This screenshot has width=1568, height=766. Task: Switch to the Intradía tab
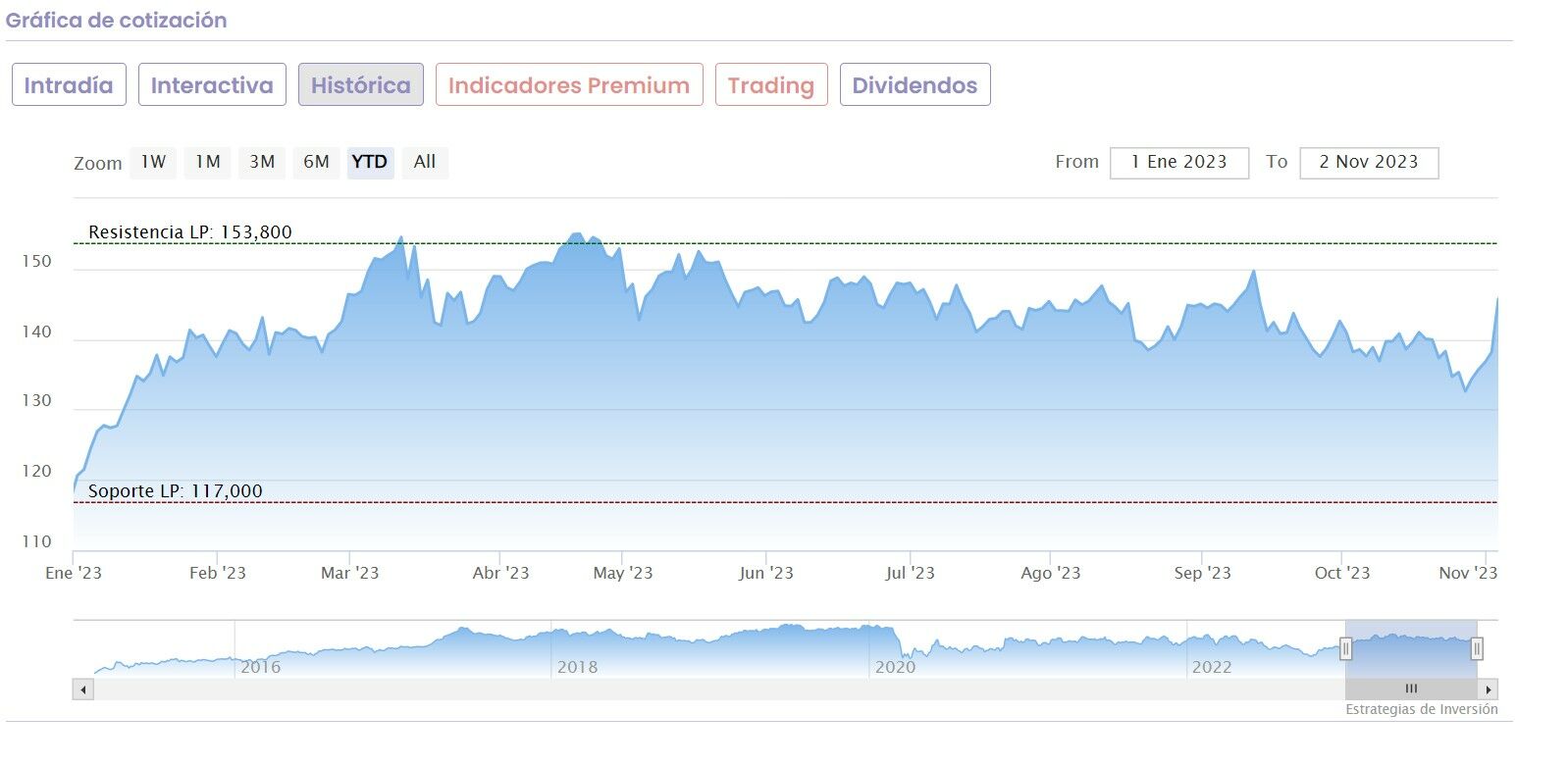(x=69, y=85)
